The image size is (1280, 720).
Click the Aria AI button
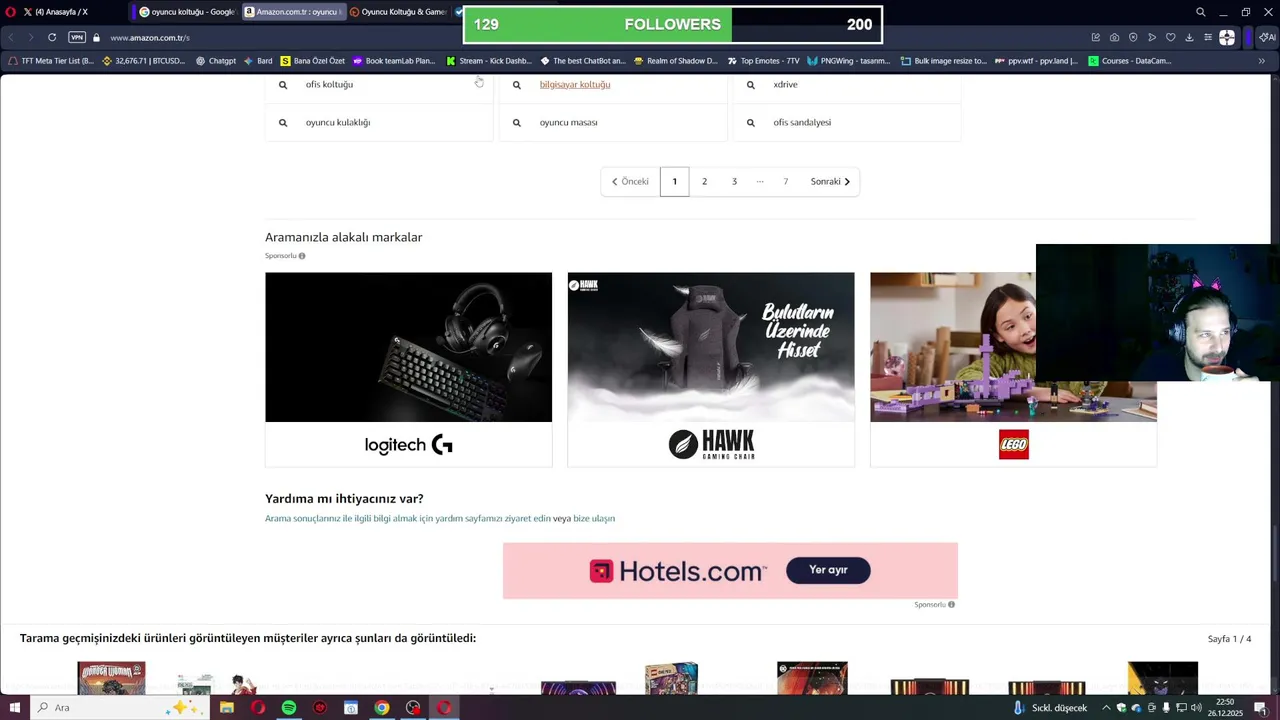(1267, 38)
